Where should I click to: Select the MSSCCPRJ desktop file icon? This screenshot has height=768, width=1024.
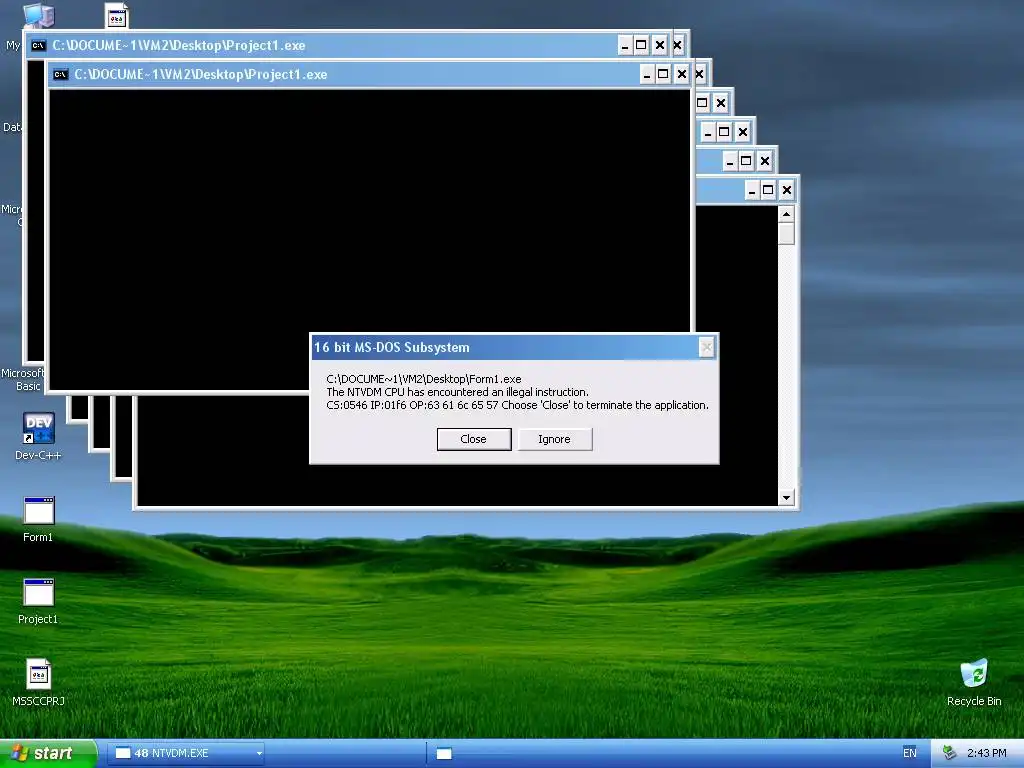(39, 682)
